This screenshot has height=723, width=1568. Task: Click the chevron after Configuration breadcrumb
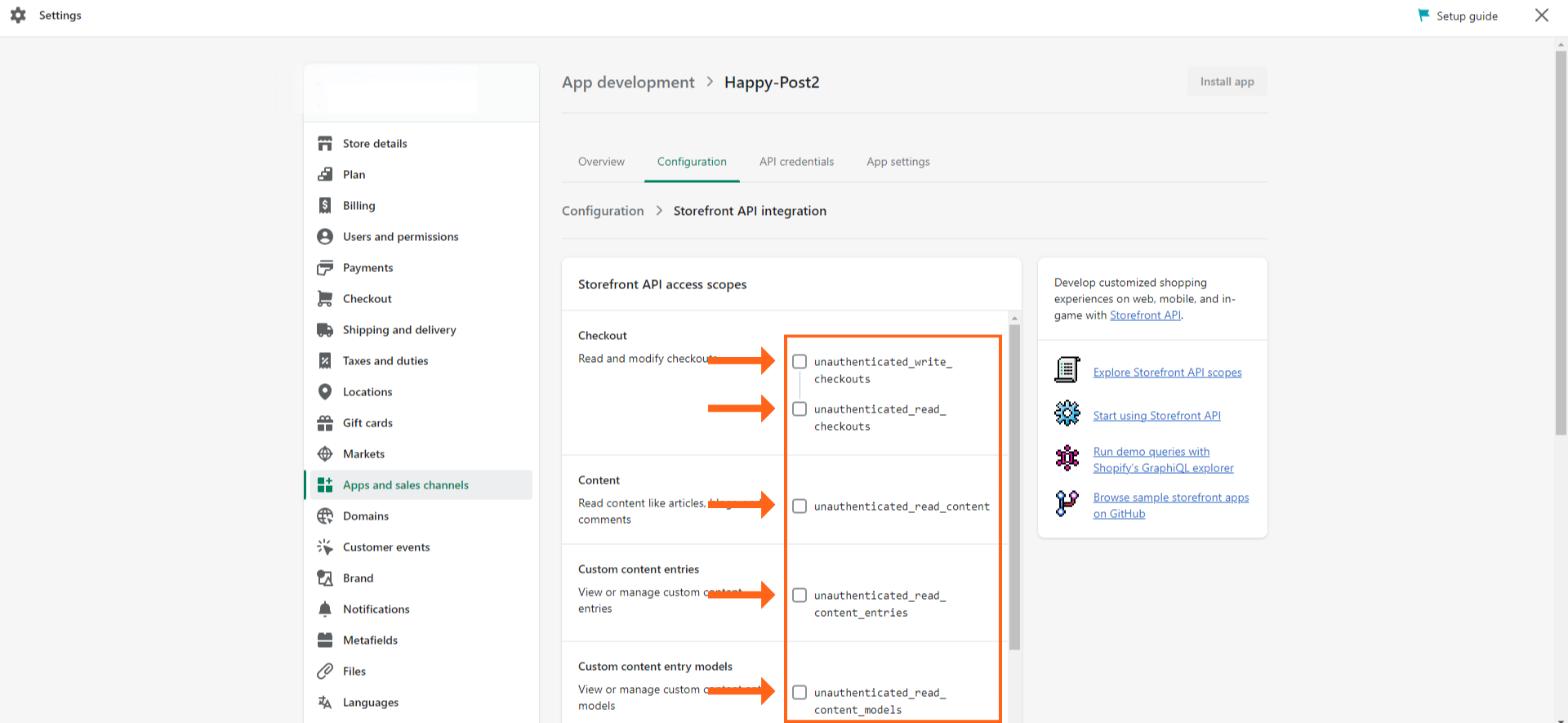pos(659,211)
